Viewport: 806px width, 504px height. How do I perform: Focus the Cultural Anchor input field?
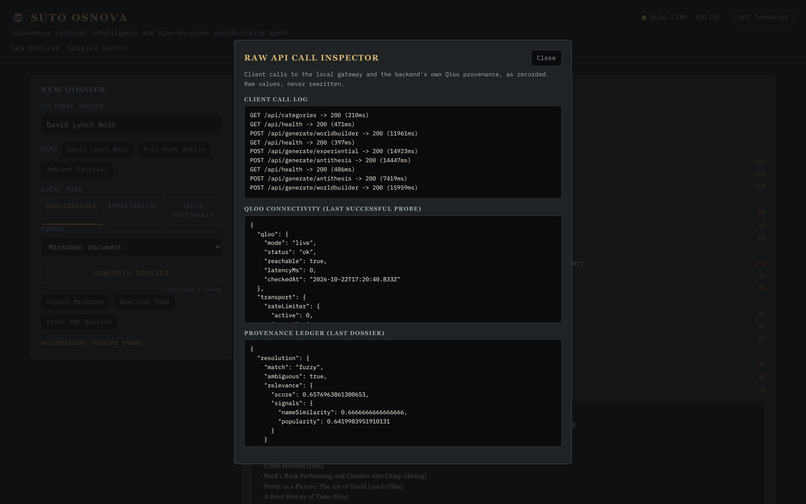tap(131, 125)
